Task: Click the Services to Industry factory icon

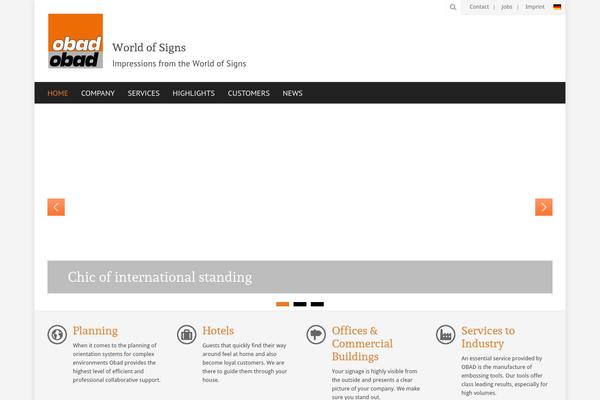Action: coord(445,334)
